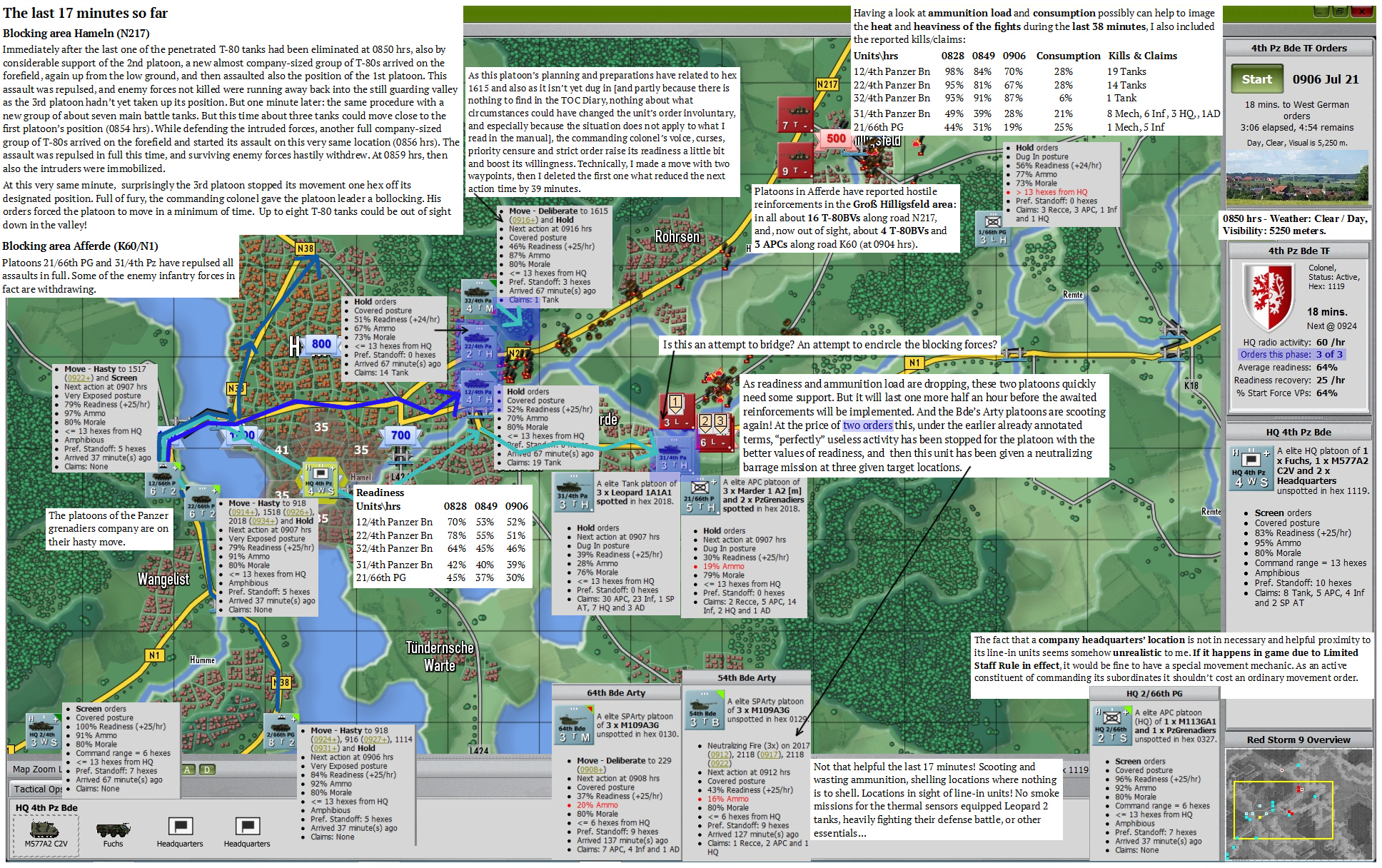
Task: Select the M577A2 C2V subunit icon
Action: 45,829
